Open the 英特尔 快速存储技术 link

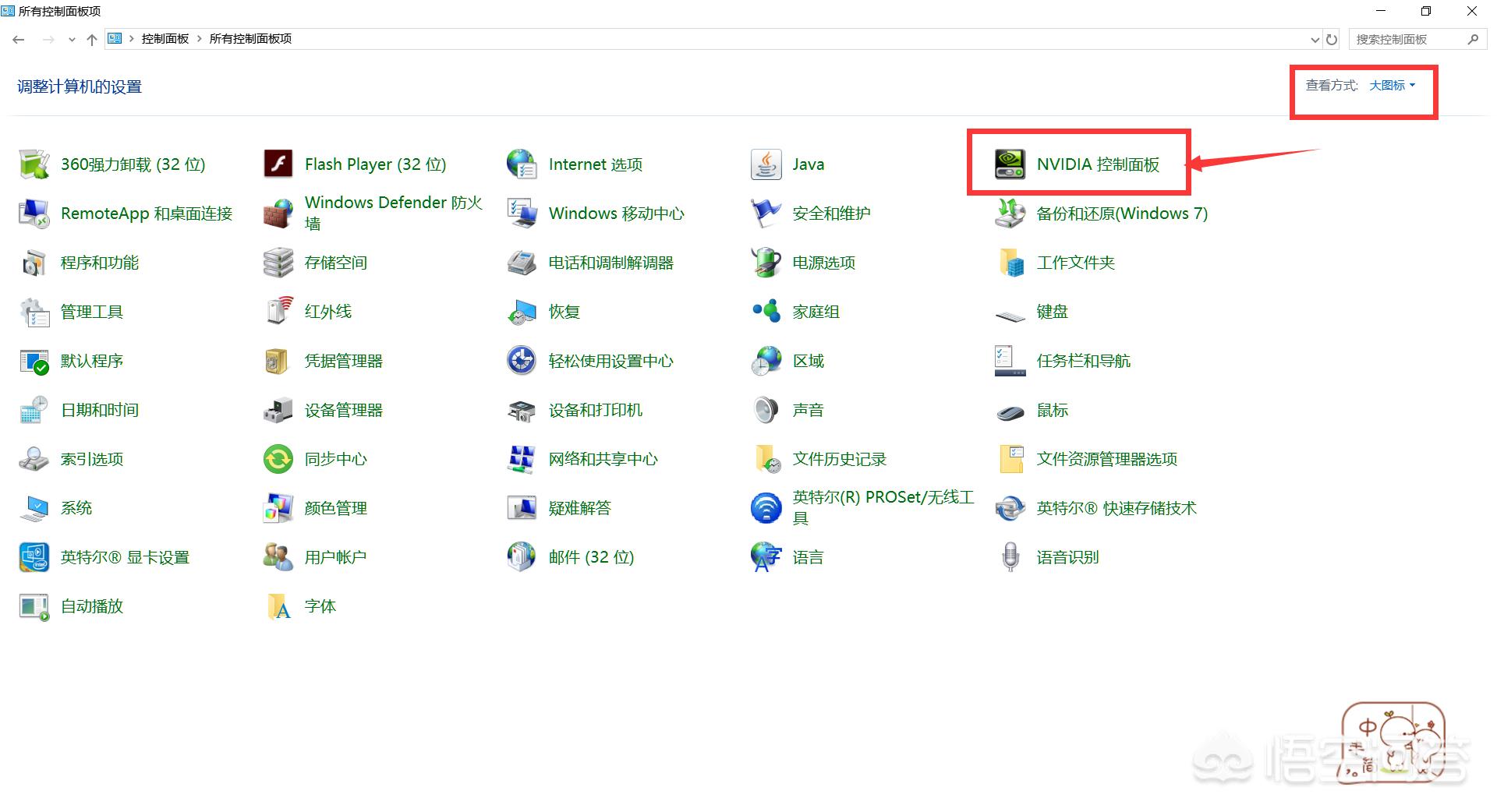[1117, 508]
